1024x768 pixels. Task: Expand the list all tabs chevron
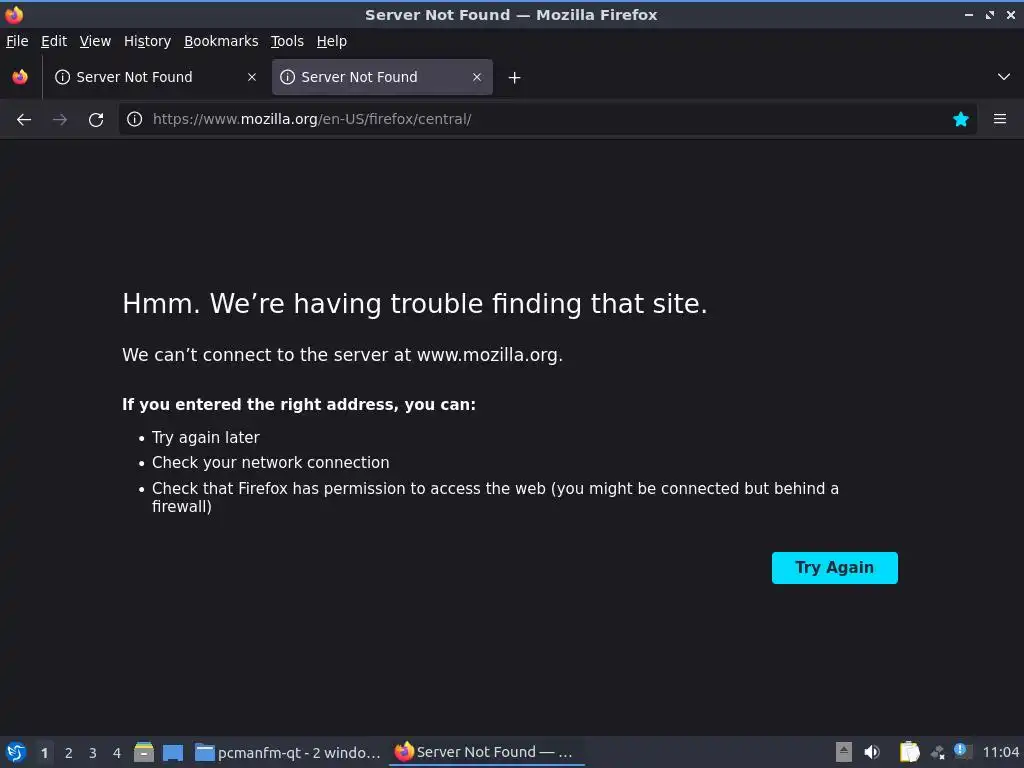[1004, 77]
